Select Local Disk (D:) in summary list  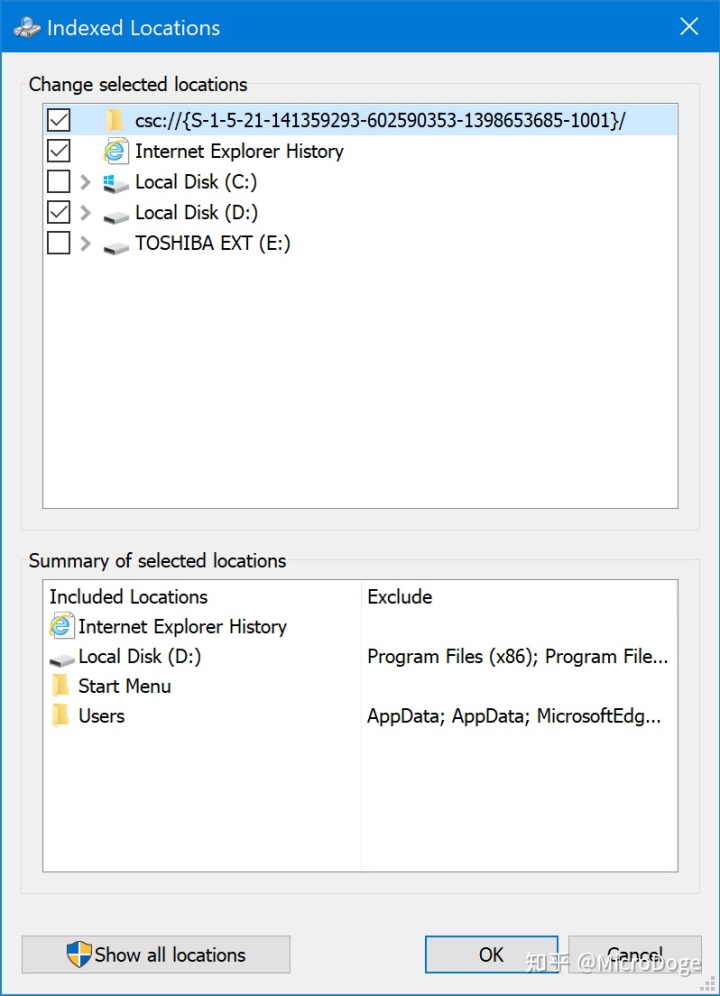click(140, 656)
